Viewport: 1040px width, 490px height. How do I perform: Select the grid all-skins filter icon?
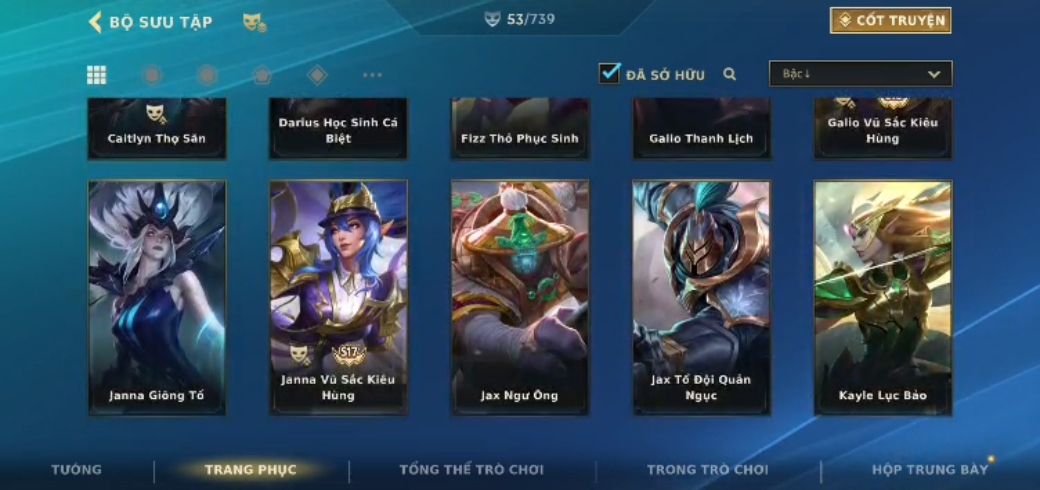pyautogui.click(x=96, y=75)
